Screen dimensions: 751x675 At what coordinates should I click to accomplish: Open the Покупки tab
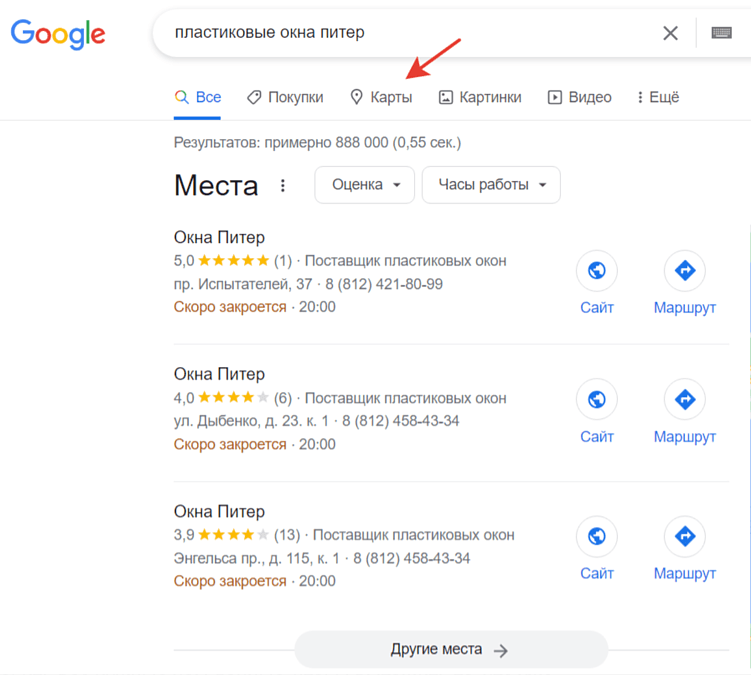coord(285,97)
